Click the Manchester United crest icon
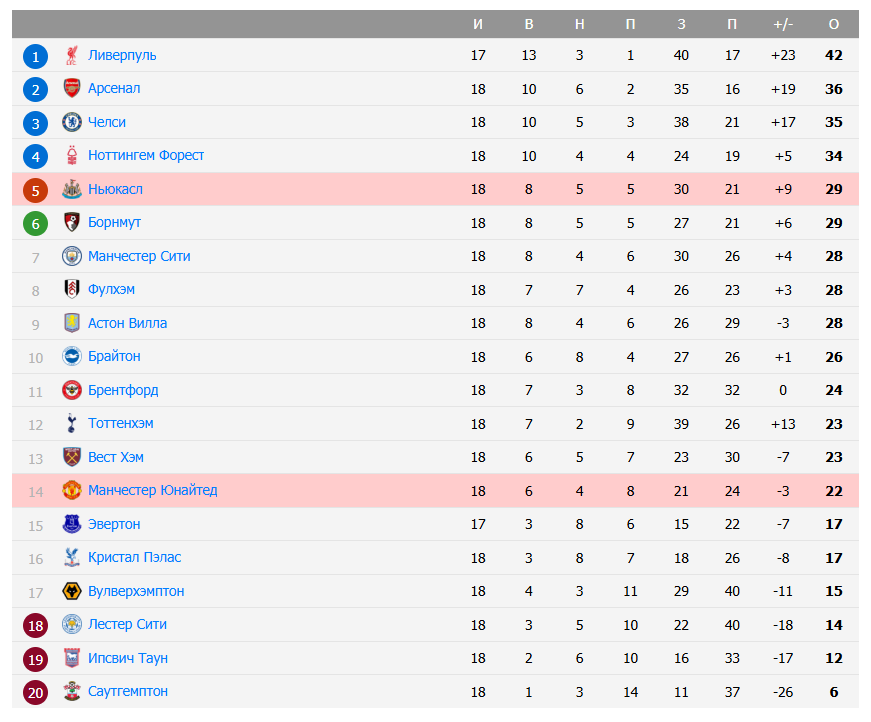This screenshot has height=722, width=871. [71, 491]
